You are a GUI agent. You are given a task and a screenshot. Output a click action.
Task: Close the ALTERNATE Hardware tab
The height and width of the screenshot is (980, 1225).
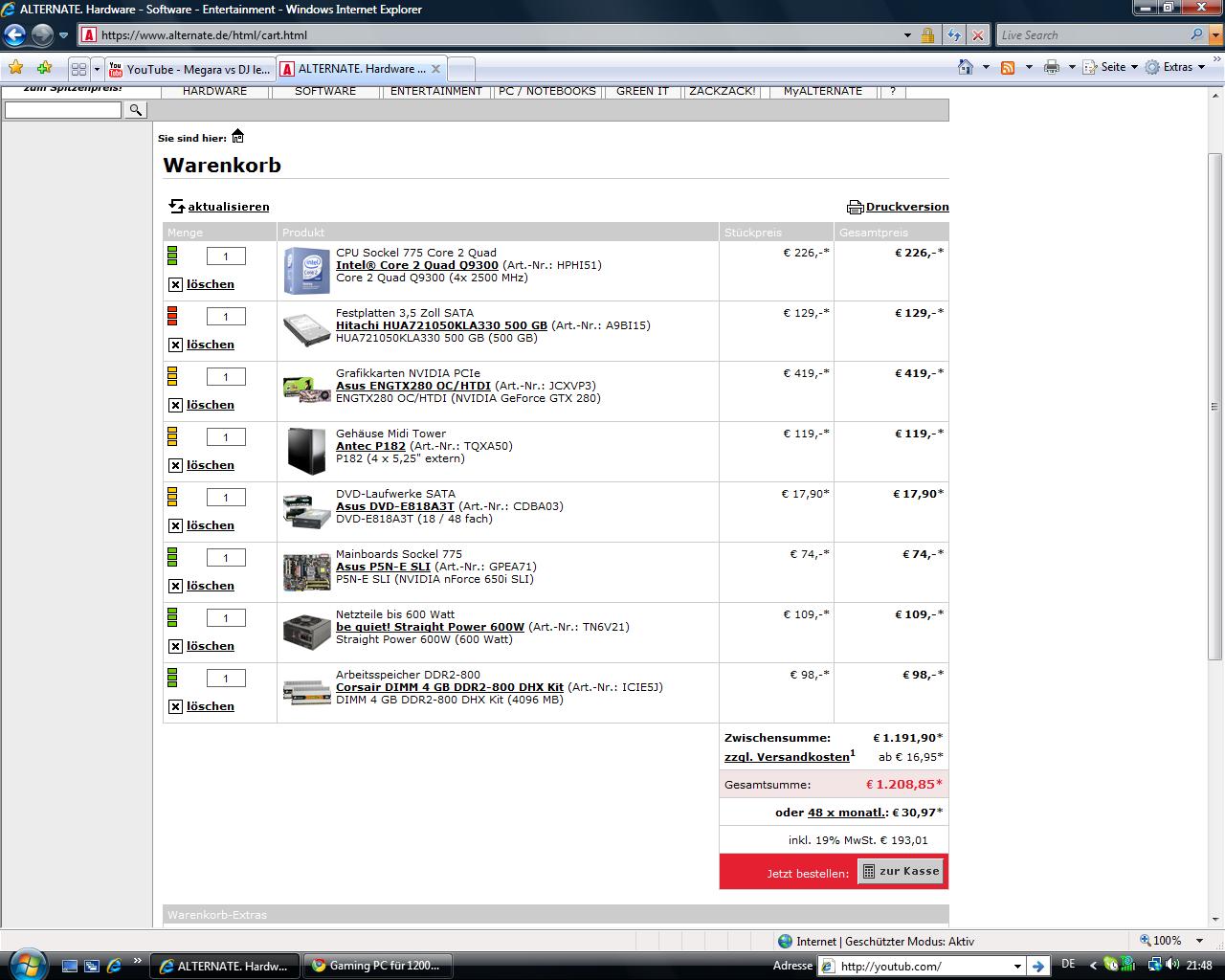click(x=435, y=69)
